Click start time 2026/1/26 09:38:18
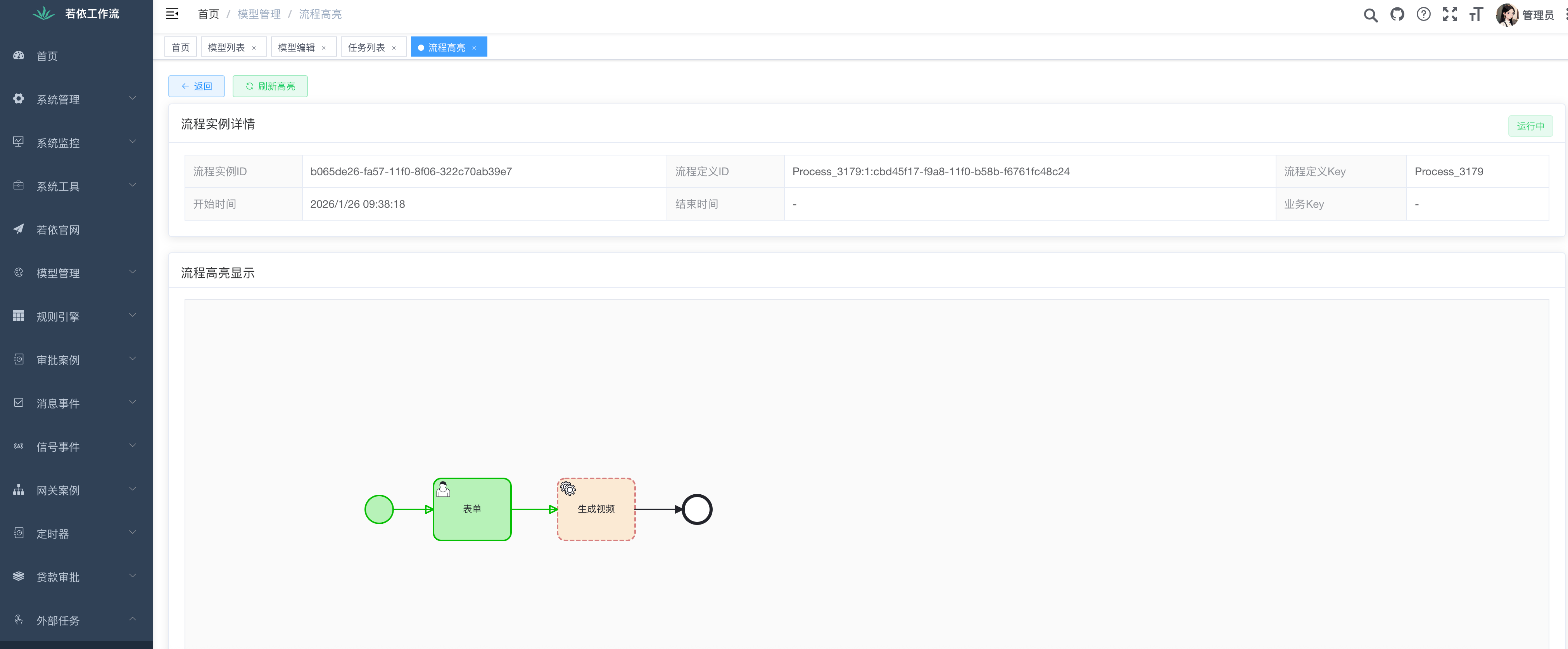Viewport: 1568px width, 649px height. (x=357, y=204)
